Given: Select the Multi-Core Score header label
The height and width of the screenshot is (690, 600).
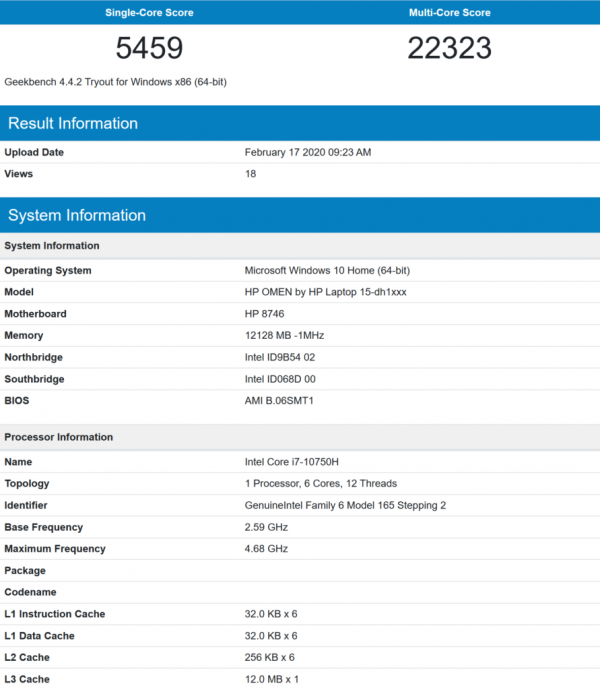Looking at the screenshot, I should click(449, 13).
